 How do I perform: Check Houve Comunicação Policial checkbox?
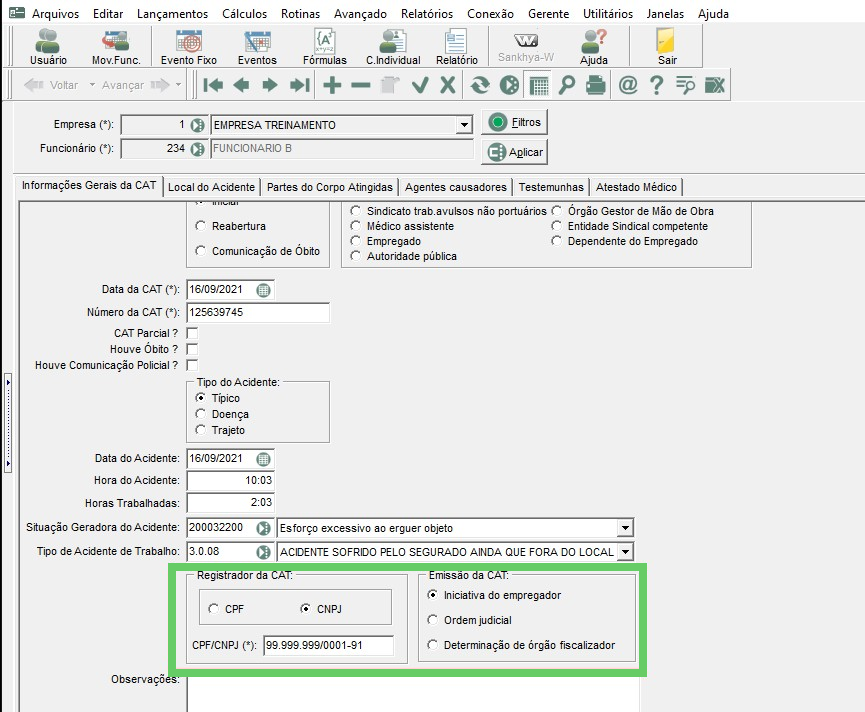coord(192,365)
